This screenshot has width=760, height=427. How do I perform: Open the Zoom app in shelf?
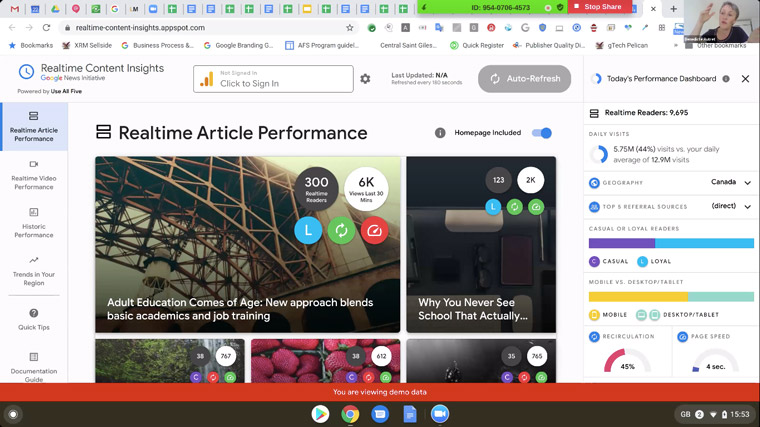click(440, 414)
